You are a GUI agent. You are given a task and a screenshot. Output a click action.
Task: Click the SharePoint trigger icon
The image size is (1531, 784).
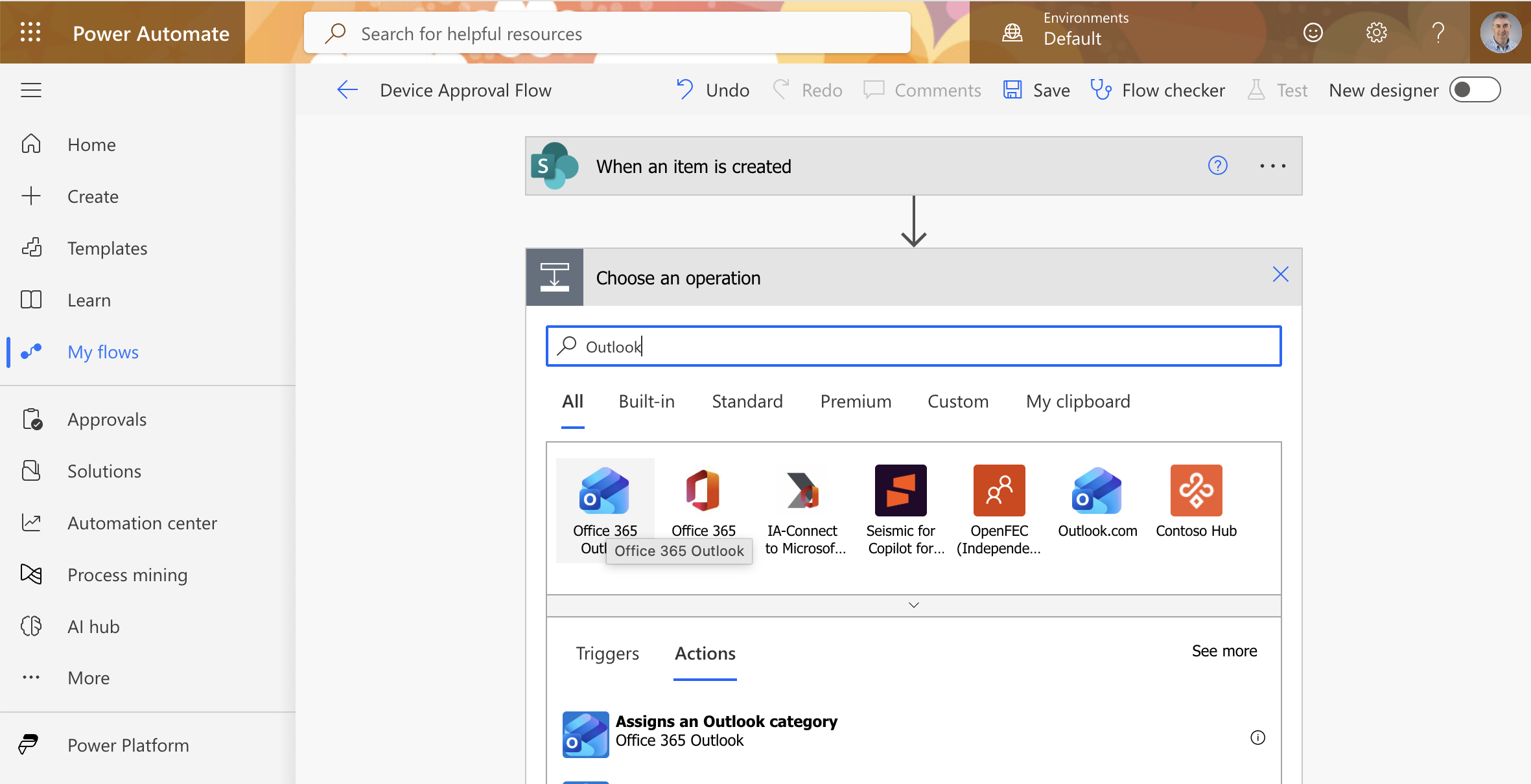tap(555, 166)
